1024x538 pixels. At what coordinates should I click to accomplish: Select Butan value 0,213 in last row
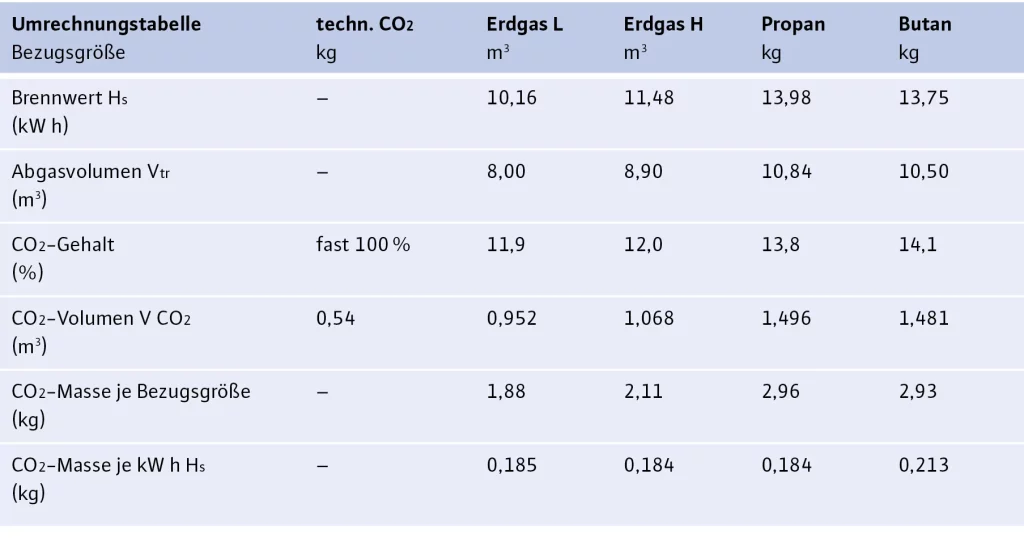[924, 465]
